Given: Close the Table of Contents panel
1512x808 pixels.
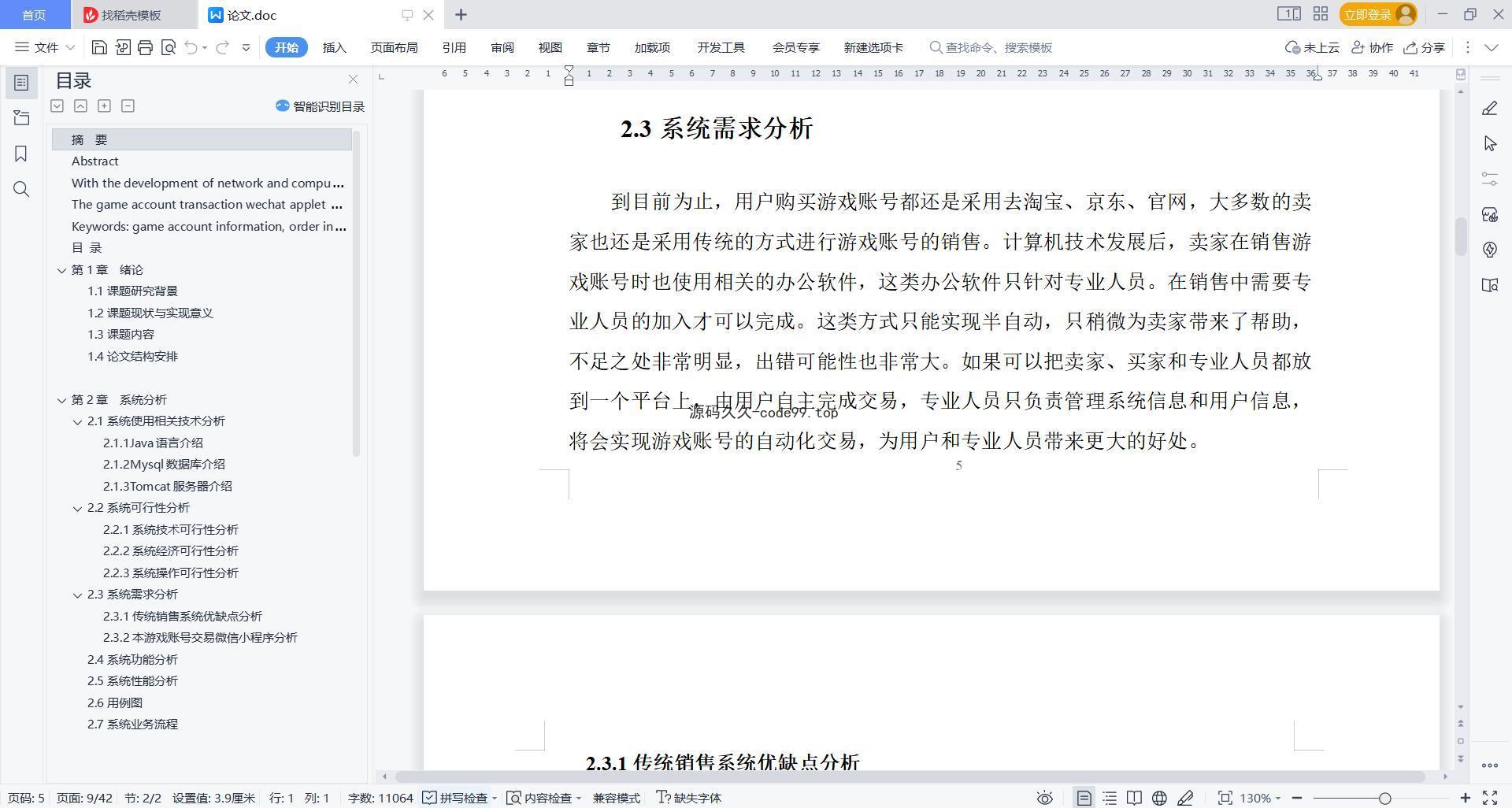Looking at the screenshot, I should [x=353, y=80].
